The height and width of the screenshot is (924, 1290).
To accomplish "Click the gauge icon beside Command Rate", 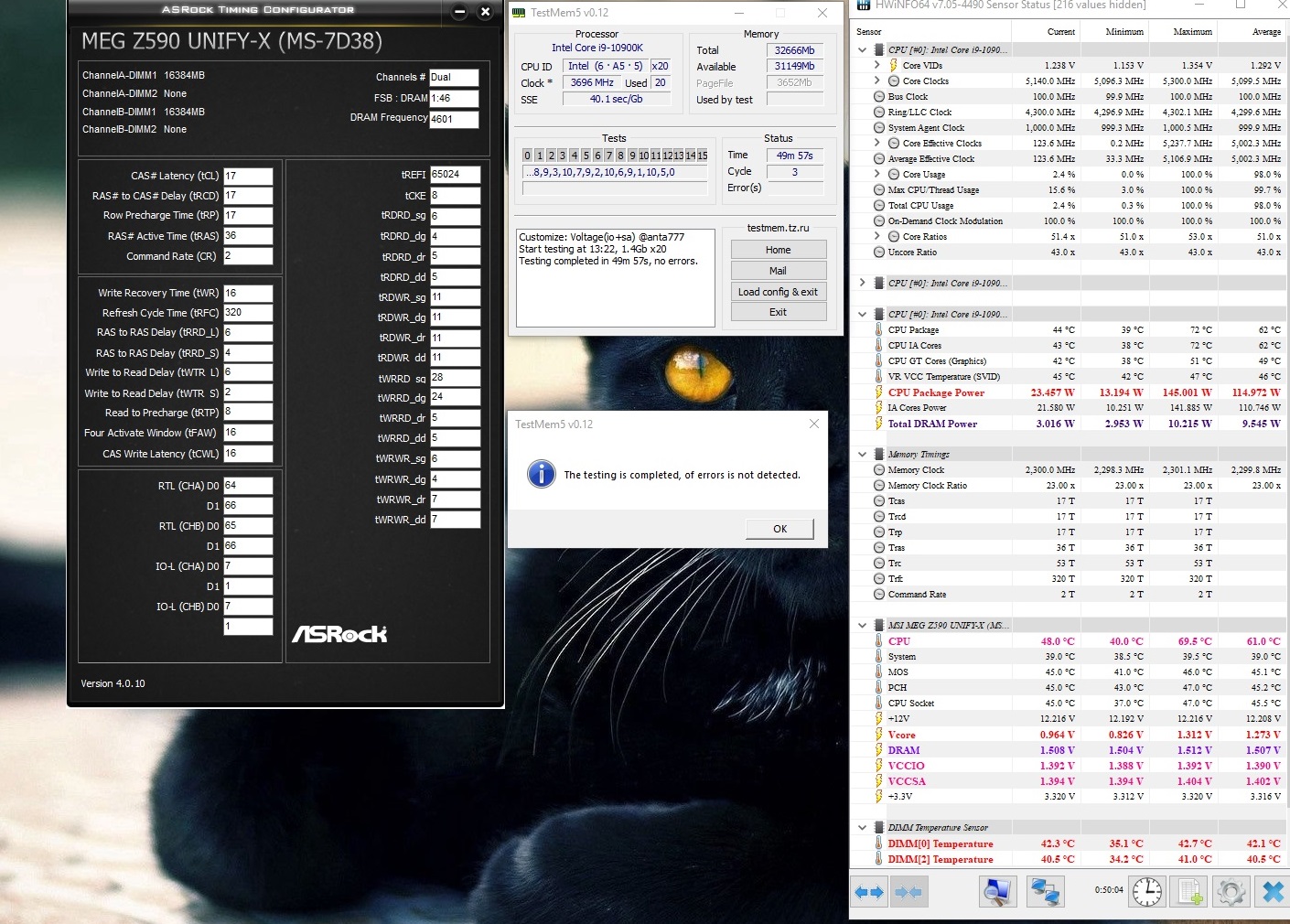I will tap(879, 595).
